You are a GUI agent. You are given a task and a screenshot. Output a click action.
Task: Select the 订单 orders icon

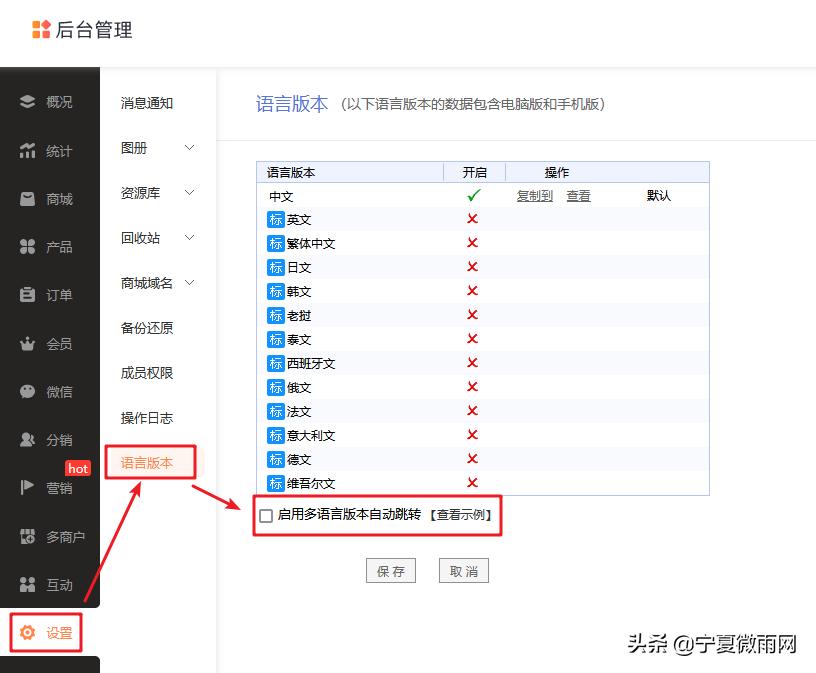point(26,295)
